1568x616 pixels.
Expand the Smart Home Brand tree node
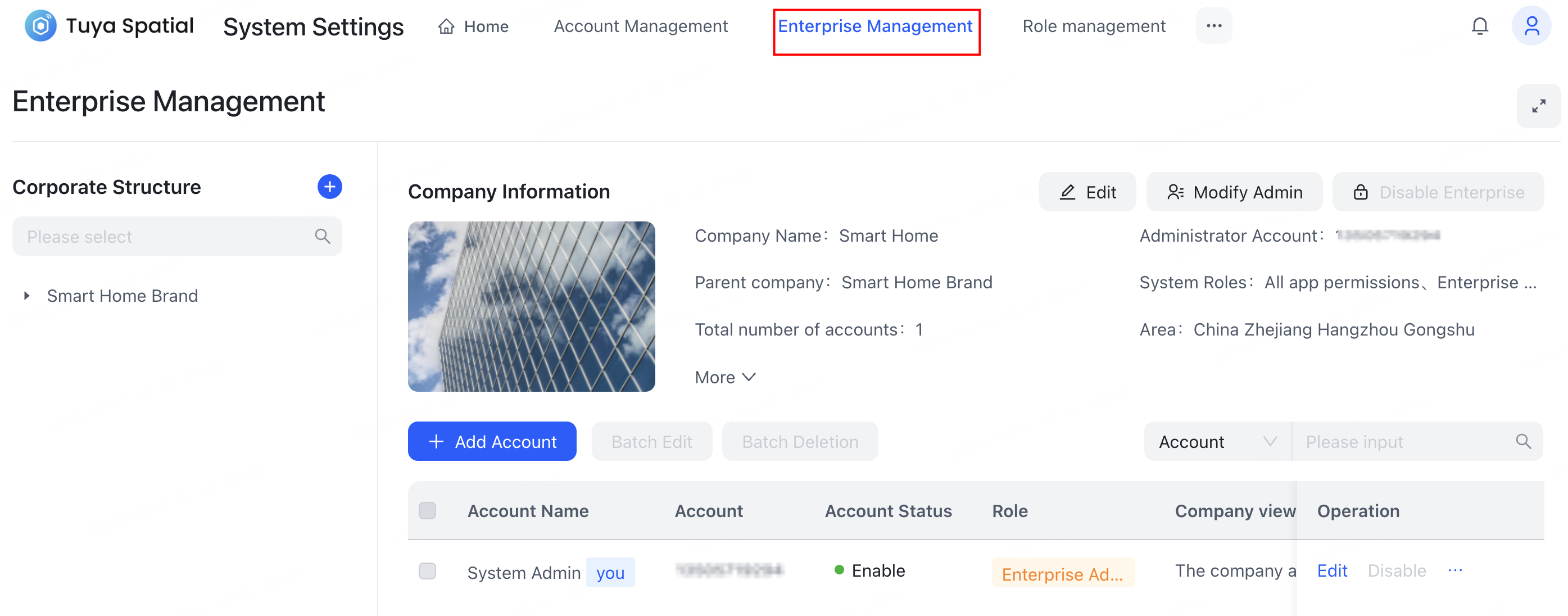(27, 296)
